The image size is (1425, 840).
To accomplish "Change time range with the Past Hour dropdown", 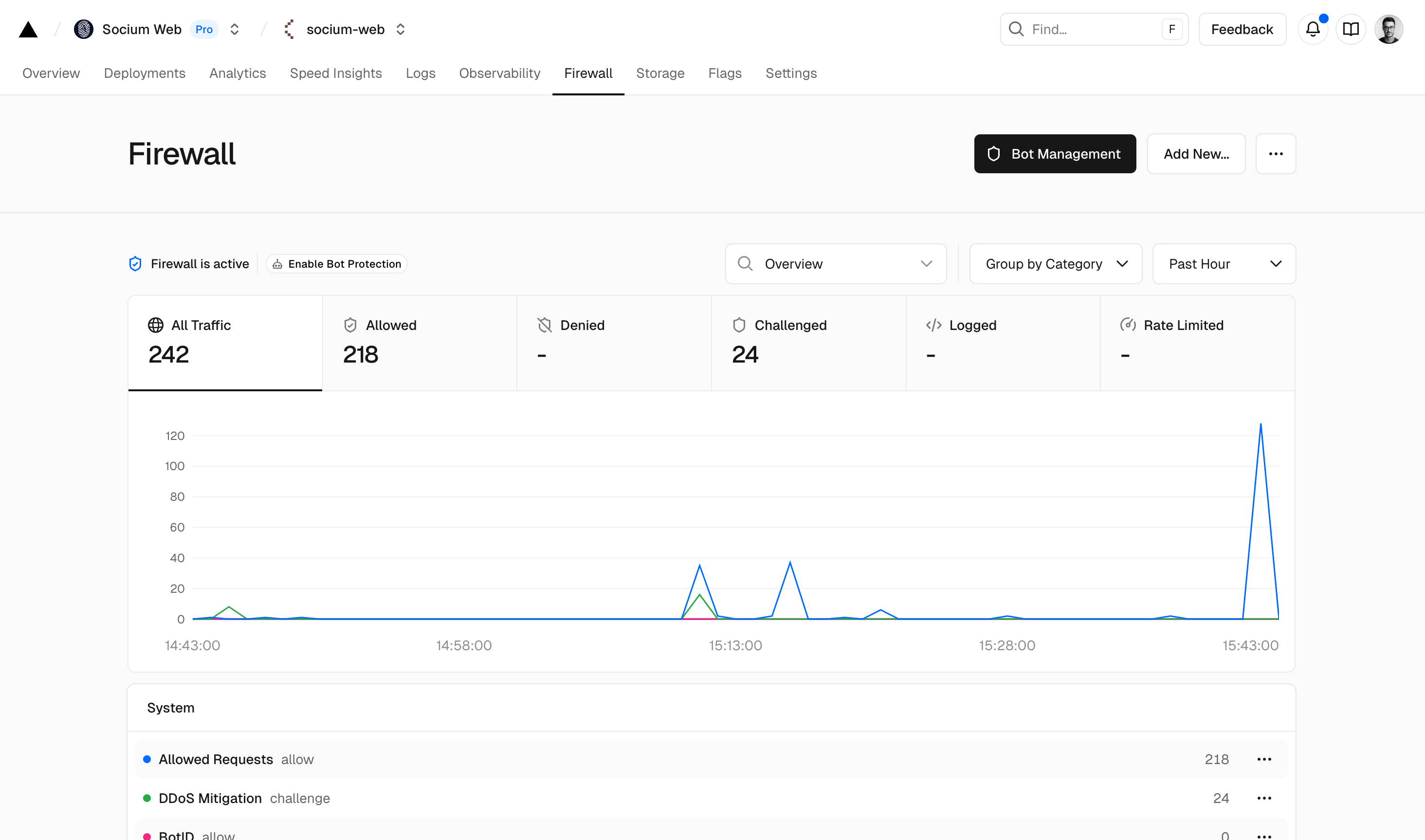I will click(x=1224, y=263).
